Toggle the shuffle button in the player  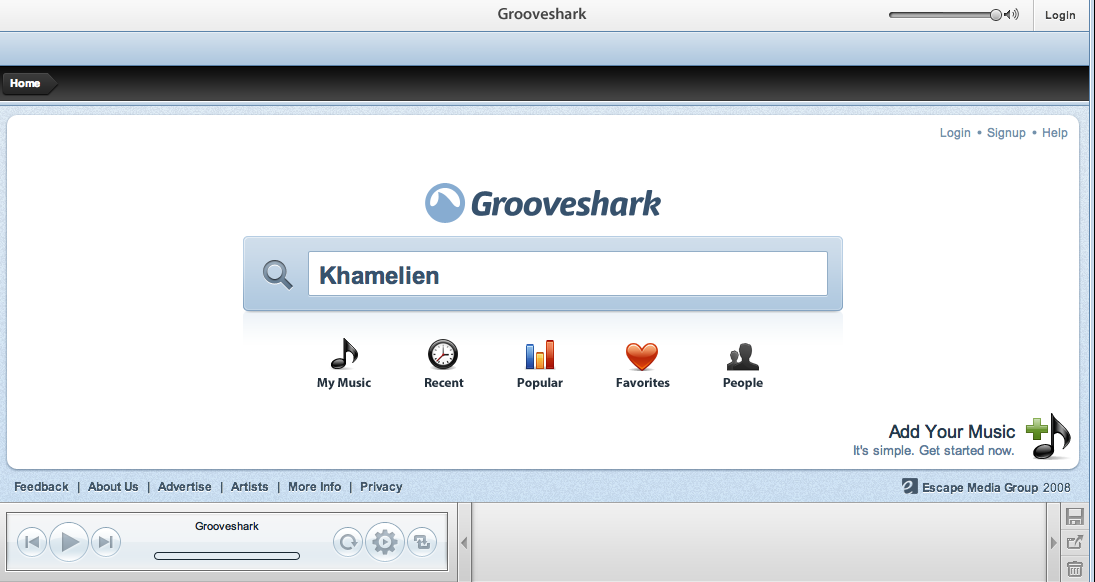422,541
